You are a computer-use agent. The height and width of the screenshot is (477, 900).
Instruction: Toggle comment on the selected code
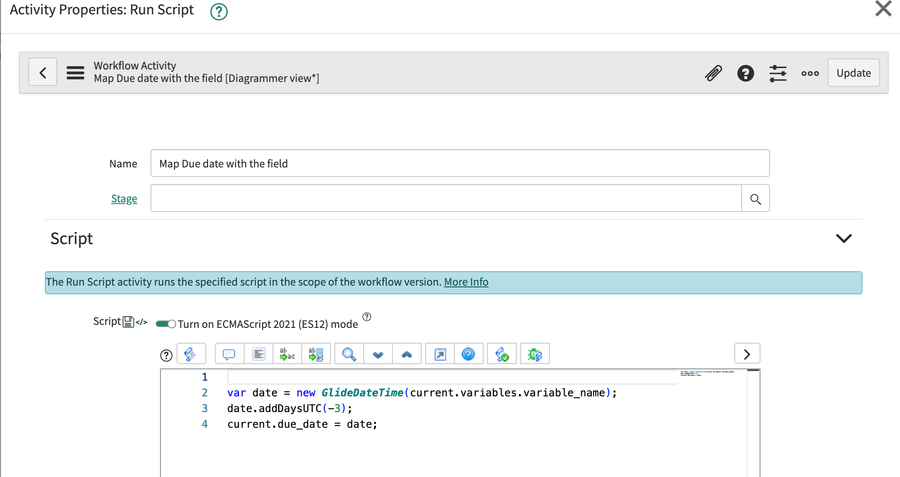pyautogui.click(x=230, y=354)
